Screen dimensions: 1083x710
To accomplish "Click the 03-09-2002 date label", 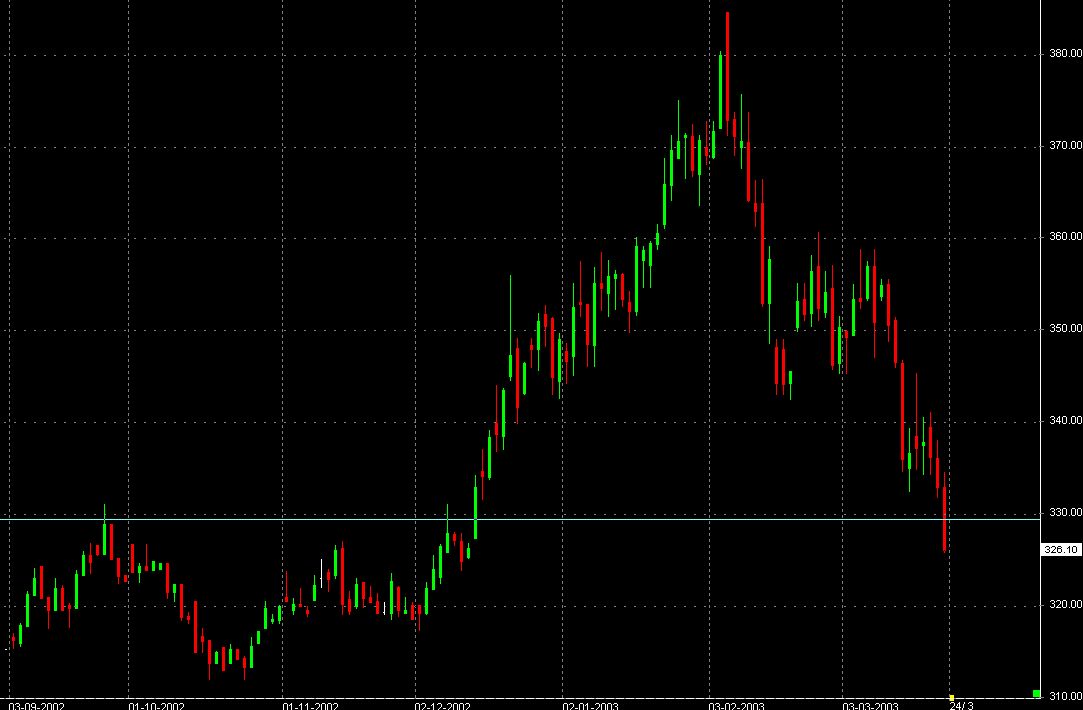I will point(37,706).
